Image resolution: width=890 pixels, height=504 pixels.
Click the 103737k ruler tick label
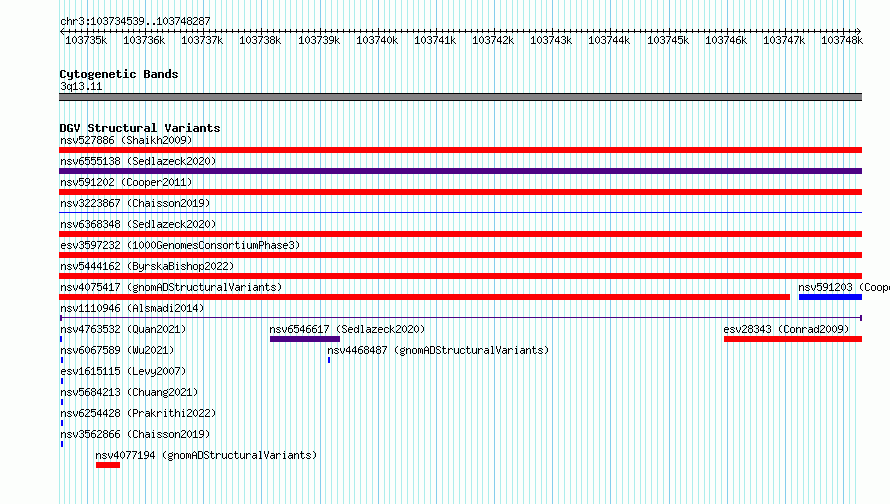click(x=202, y=40)
